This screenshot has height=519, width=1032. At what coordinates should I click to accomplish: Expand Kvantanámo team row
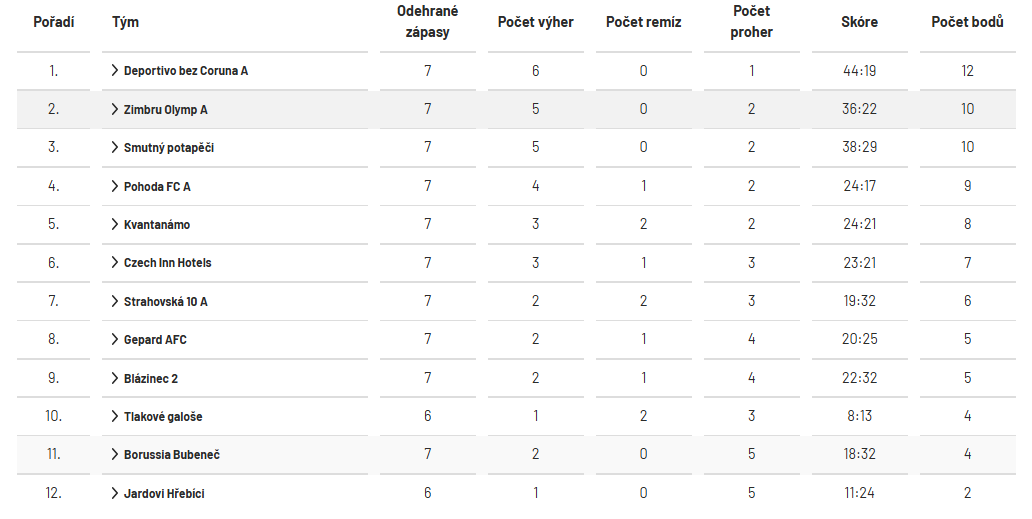click(x=115, y=224)
